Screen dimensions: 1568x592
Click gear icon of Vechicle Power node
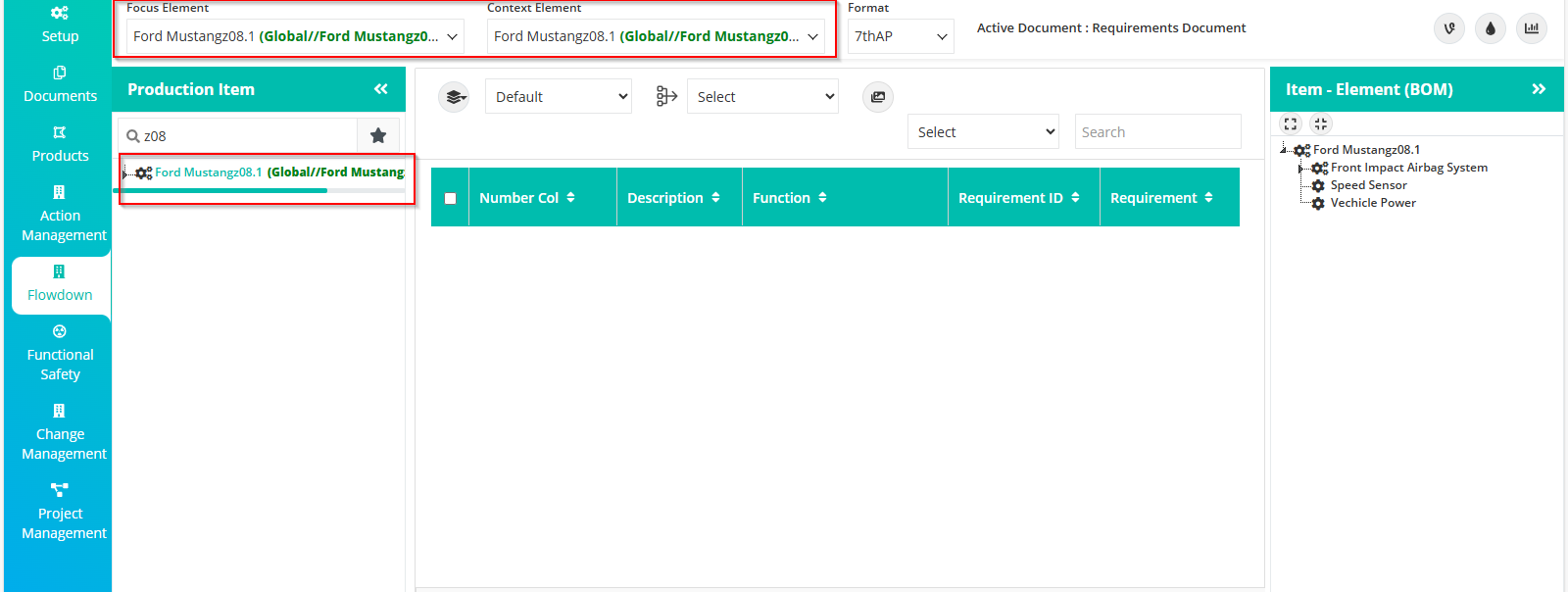coord(1318,203)
